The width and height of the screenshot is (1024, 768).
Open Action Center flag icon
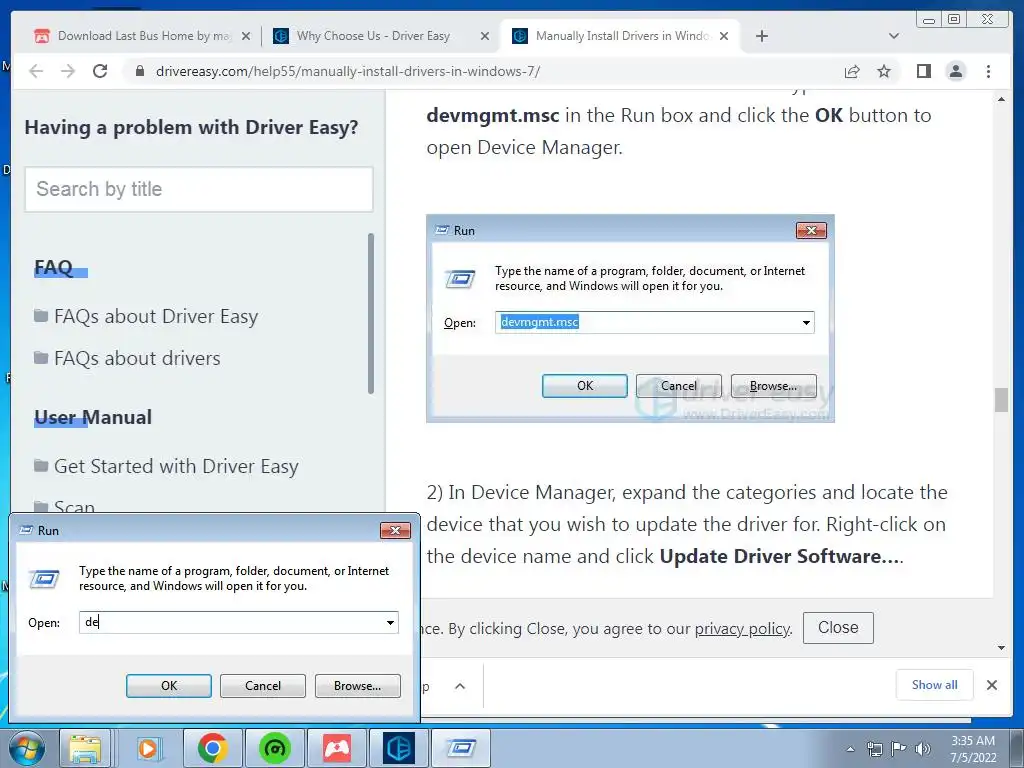899,749
